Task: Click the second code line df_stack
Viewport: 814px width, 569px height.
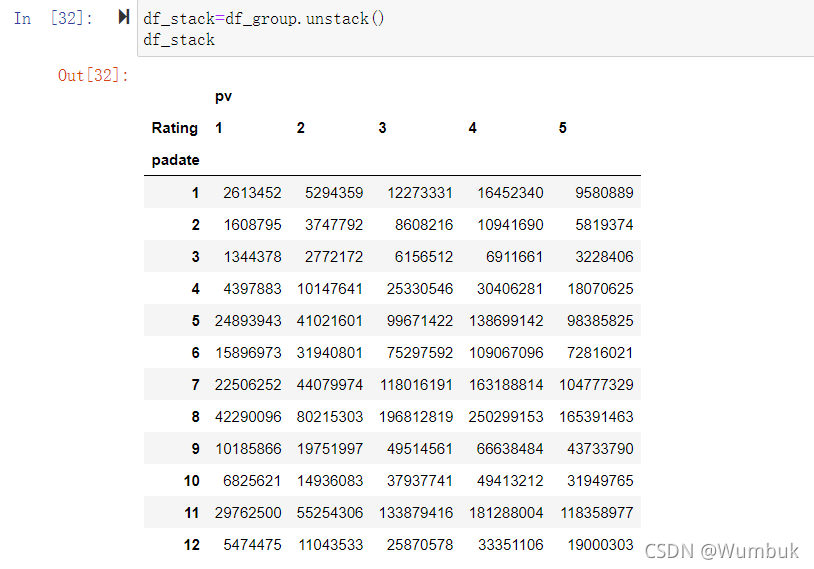Action: click(179, 40)
